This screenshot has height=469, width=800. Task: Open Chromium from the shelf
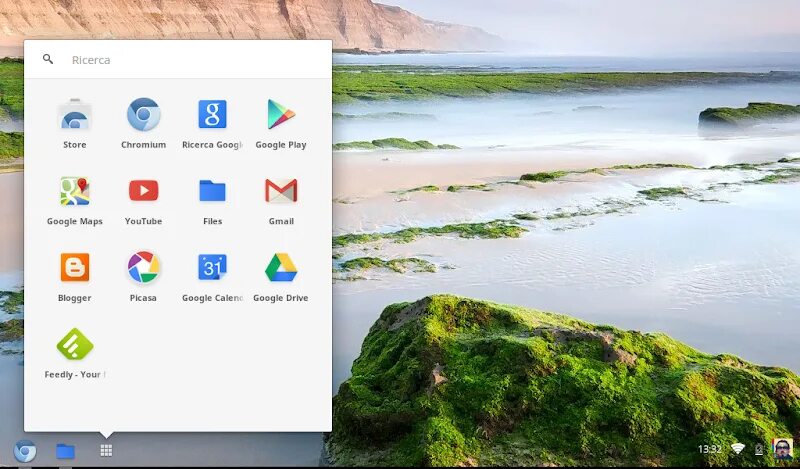click(x=24, y=451)
